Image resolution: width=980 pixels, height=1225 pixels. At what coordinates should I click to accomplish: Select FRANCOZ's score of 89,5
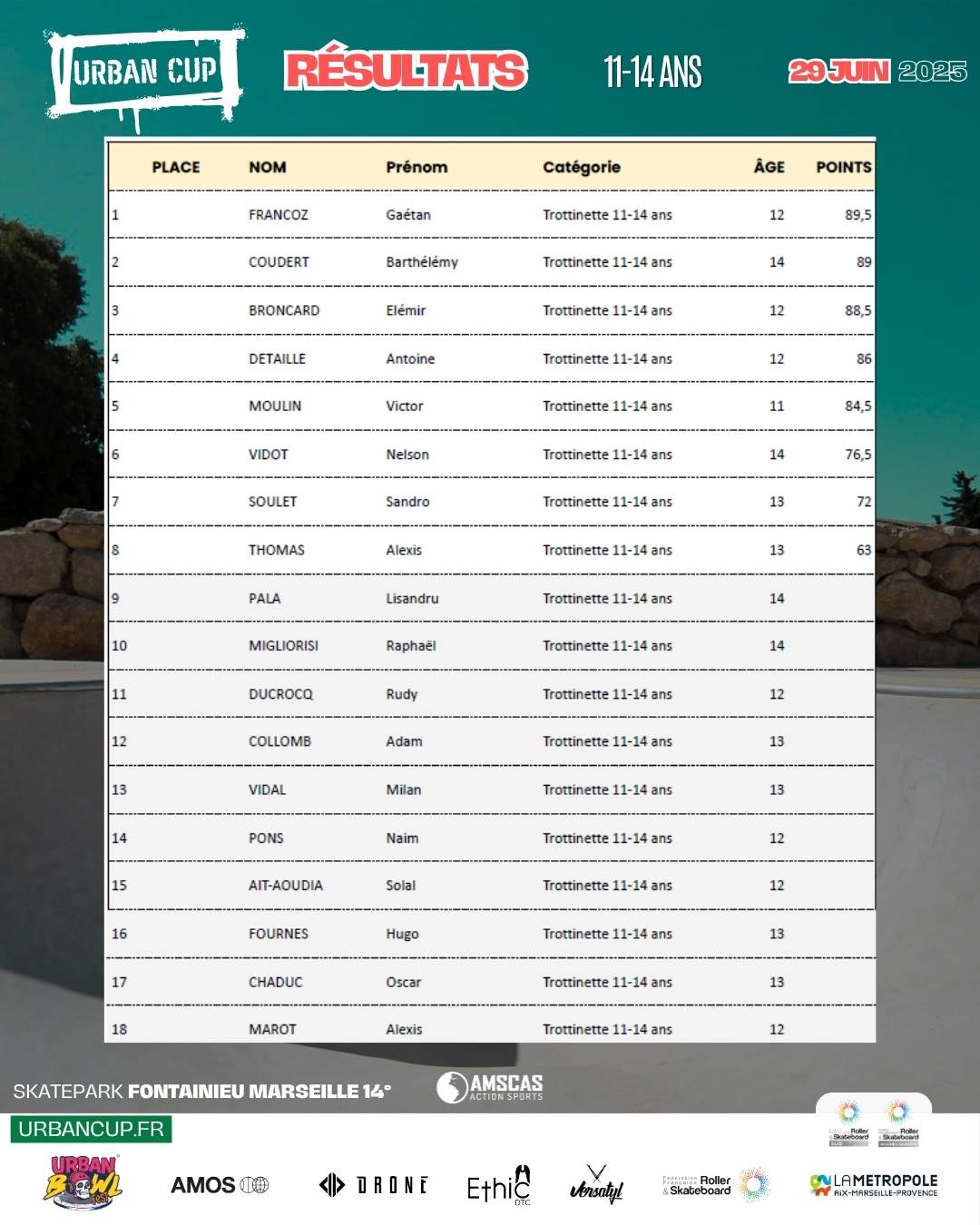coord(858,215)
